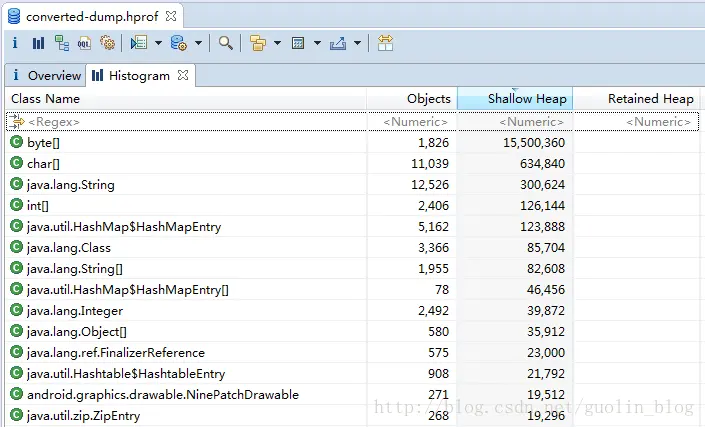Screen dimensions: 705x427
Task: Select the android.graphics.drawable.NinePatchDrawable row
Action: pos(352,395)
